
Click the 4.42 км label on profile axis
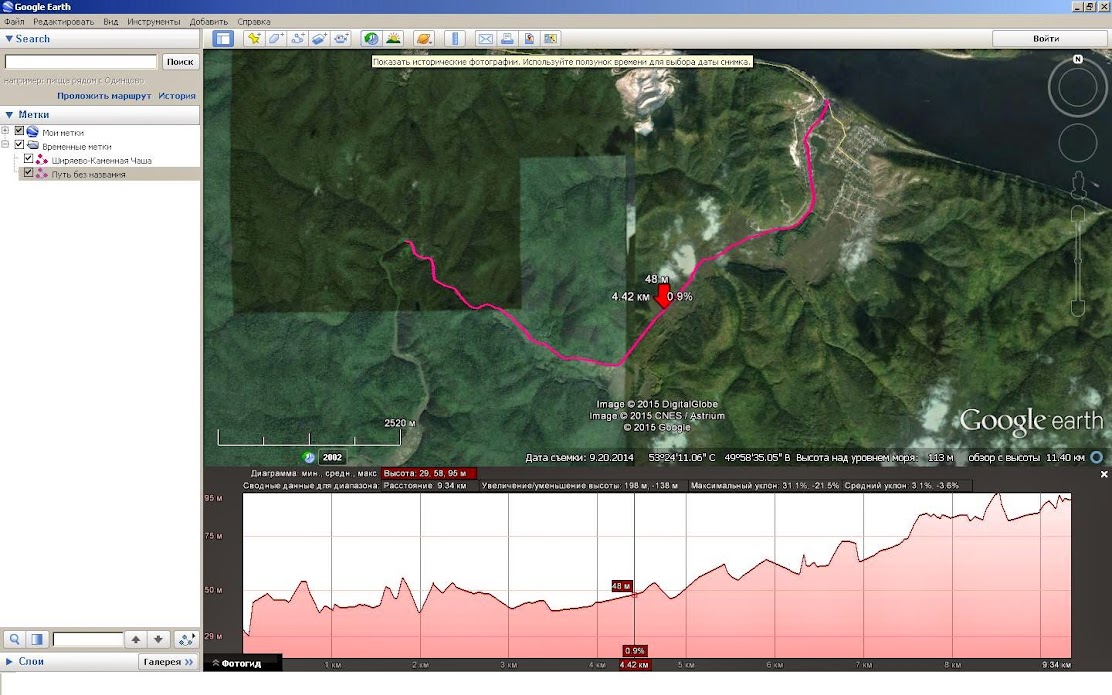point(633,665)
